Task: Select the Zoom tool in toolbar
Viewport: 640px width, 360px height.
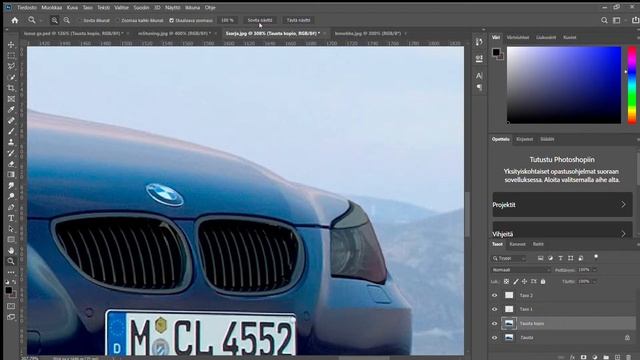Action: 11,261
